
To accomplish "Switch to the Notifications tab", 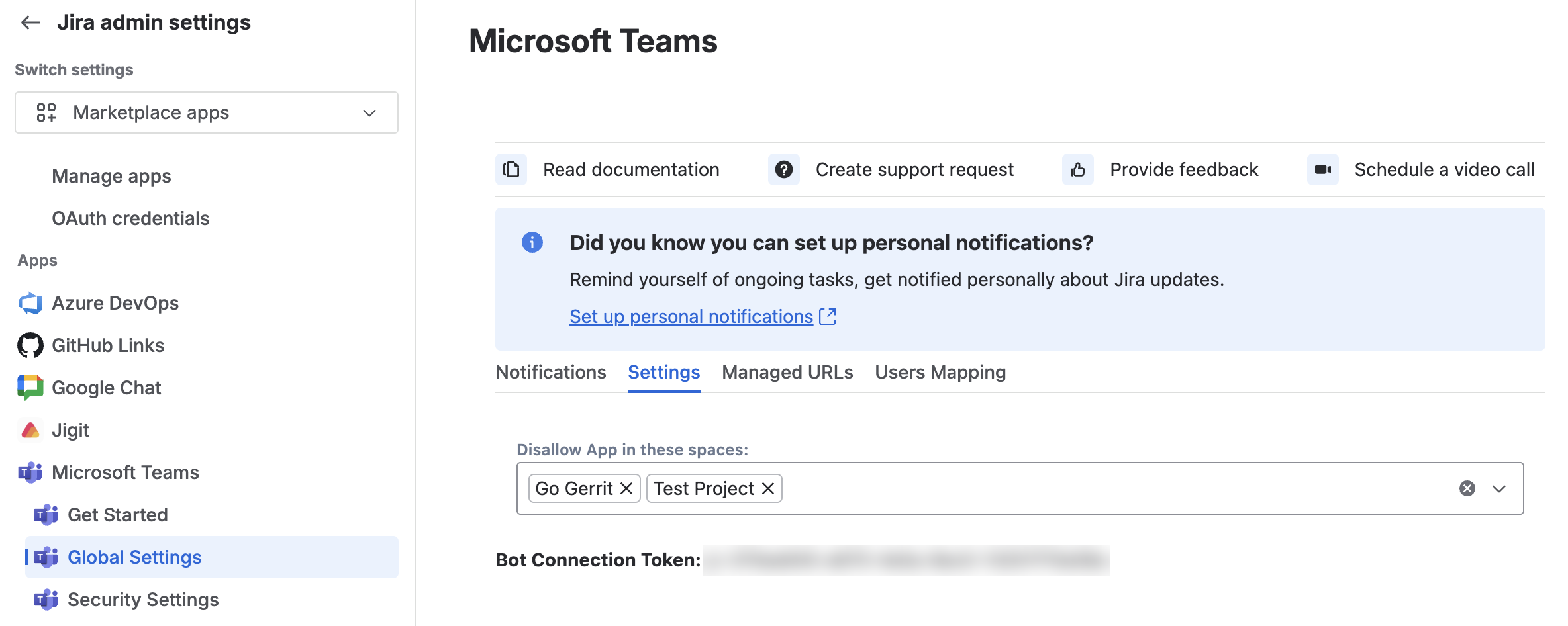I will pyautogui.click(x=551, y=372).
